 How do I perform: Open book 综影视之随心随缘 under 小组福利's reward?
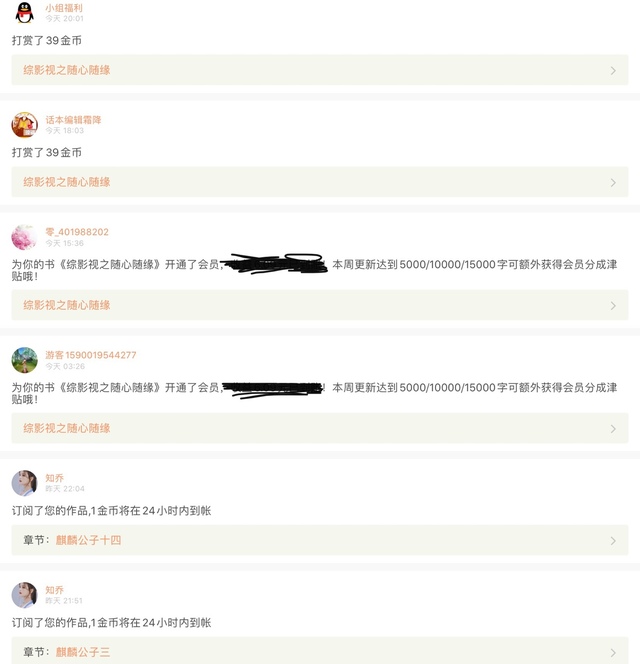point(67,71)
